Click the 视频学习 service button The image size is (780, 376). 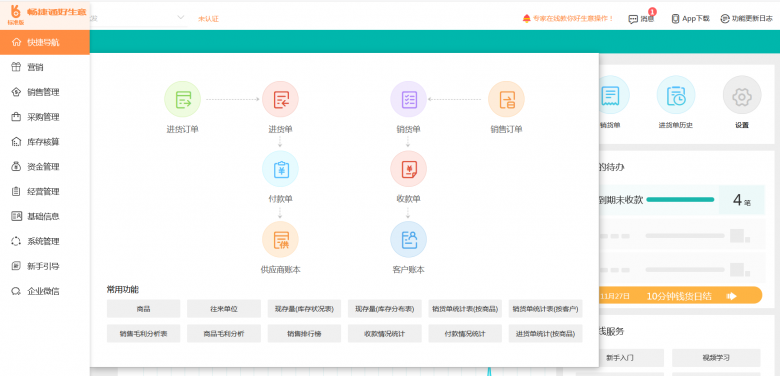716,358
